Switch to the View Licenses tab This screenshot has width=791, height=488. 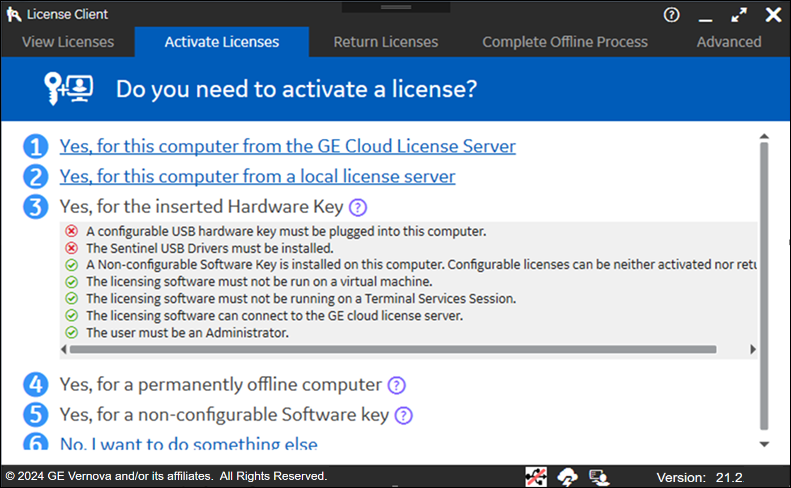68,42
